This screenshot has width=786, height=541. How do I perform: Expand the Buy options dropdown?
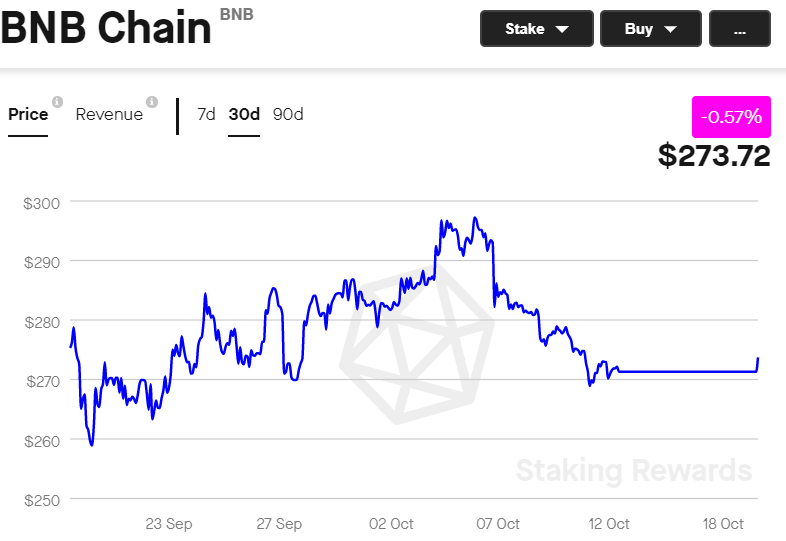[x=651, y=29]
